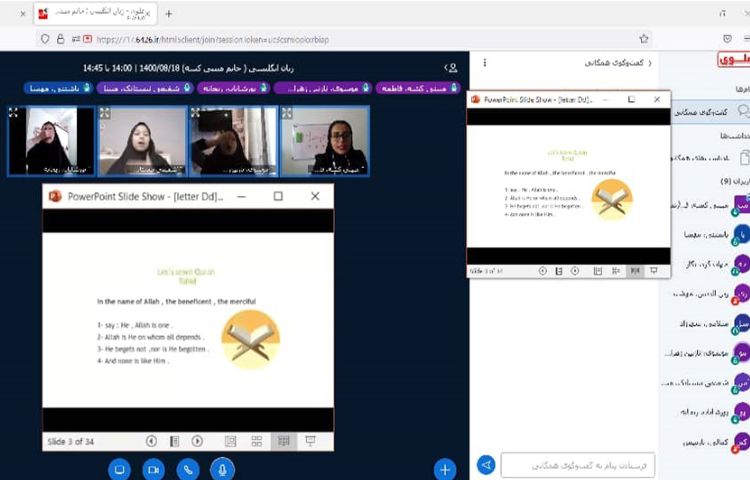Screen dimensions: 750x480
Task: Click the phone audio button
Action: pos(188,469)
